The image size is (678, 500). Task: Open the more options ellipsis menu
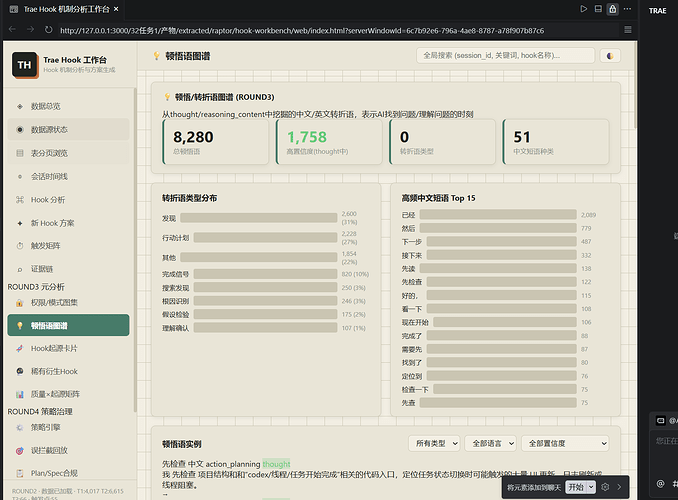627,9
